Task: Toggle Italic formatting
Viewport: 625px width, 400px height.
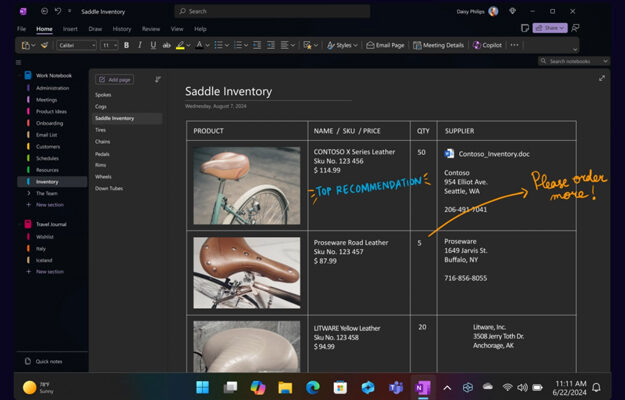Action: 140,45
